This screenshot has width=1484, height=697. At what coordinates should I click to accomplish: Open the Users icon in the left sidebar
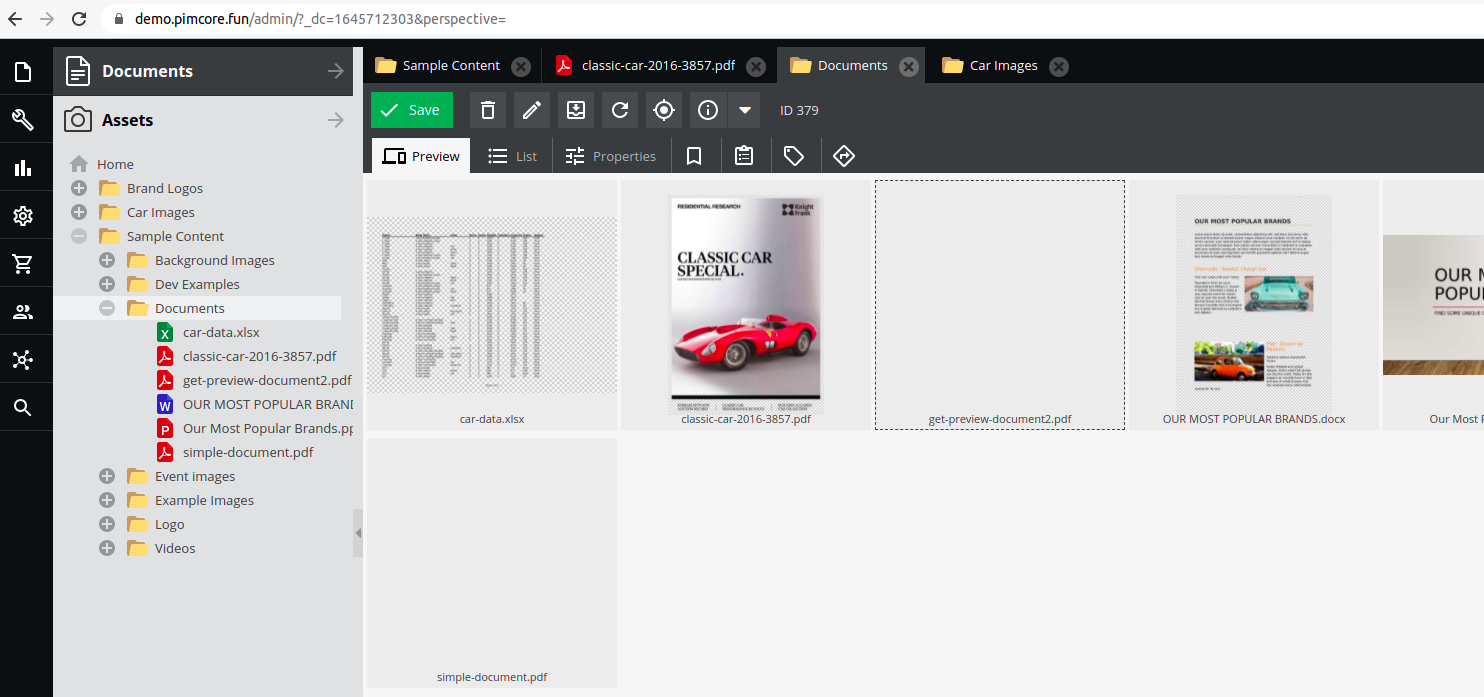pos(25,311)
